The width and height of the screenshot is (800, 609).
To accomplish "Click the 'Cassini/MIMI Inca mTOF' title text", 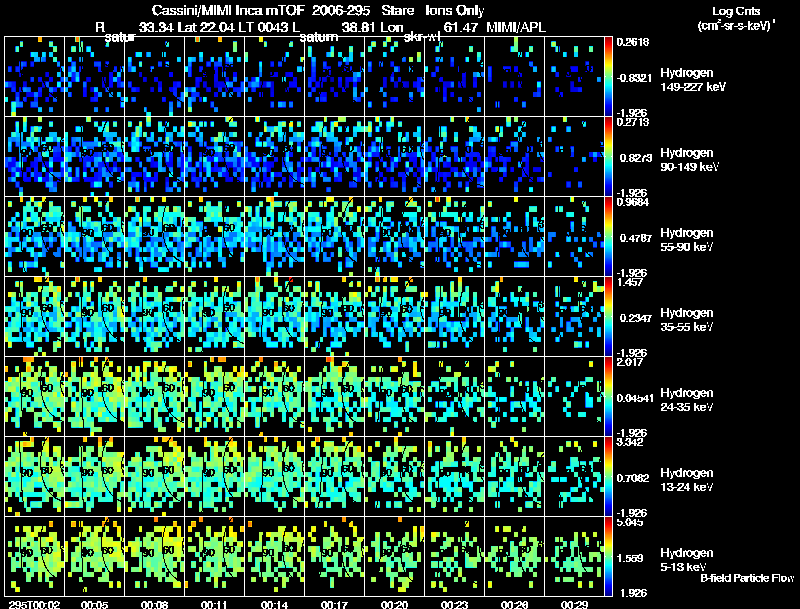I will point(228,11).
